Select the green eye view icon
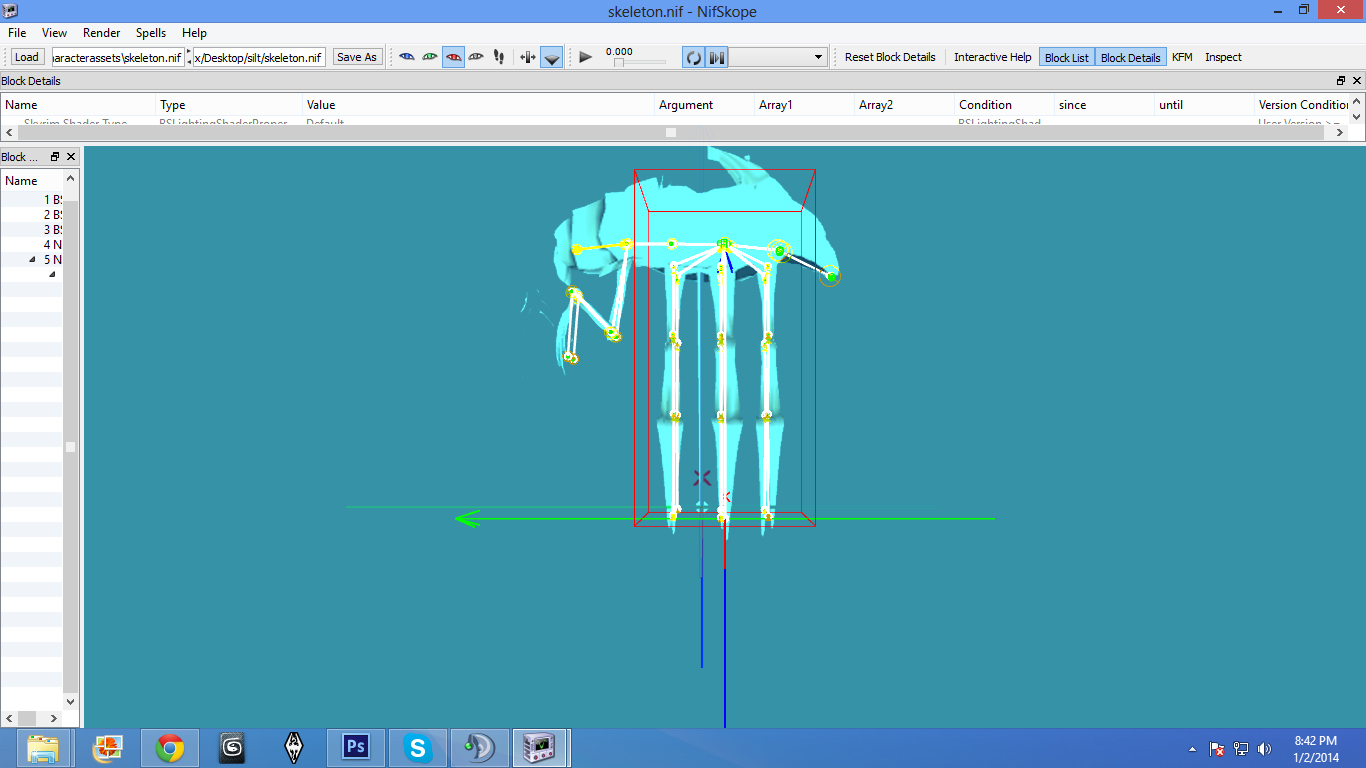1366x768 pixels. [430, 57]
